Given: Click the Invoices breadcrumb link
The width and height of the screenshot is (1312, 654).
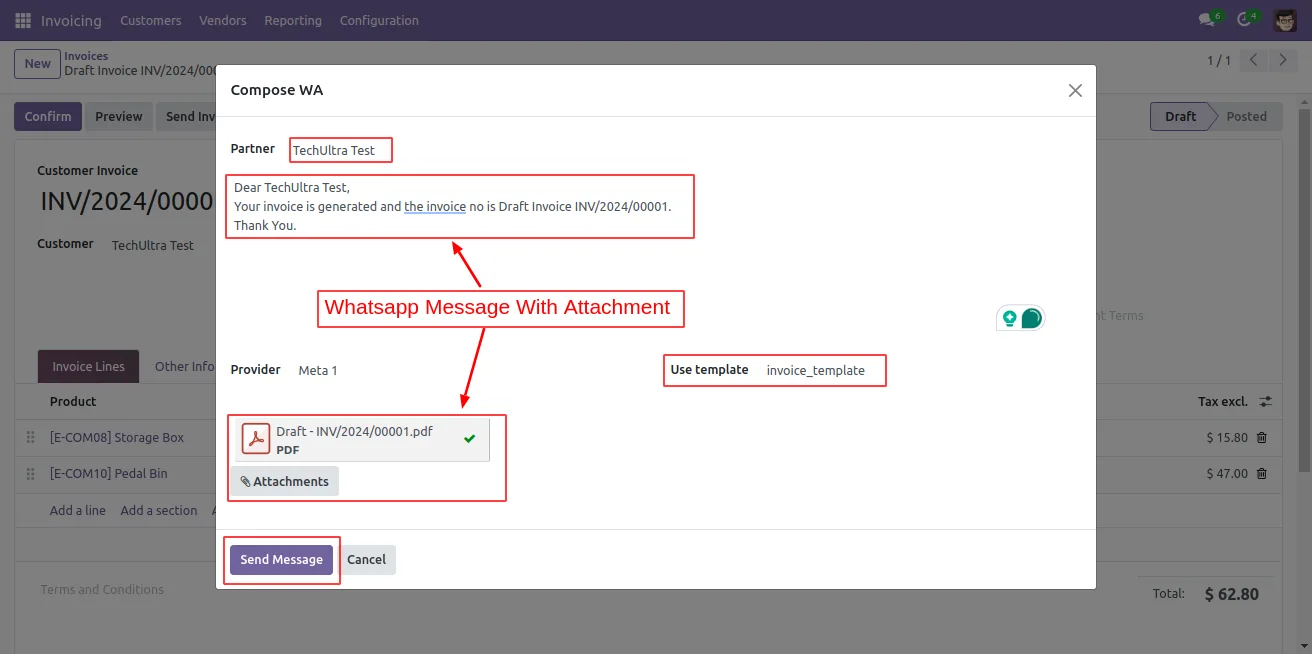Looking at the screenshot, I should [86, 56].
